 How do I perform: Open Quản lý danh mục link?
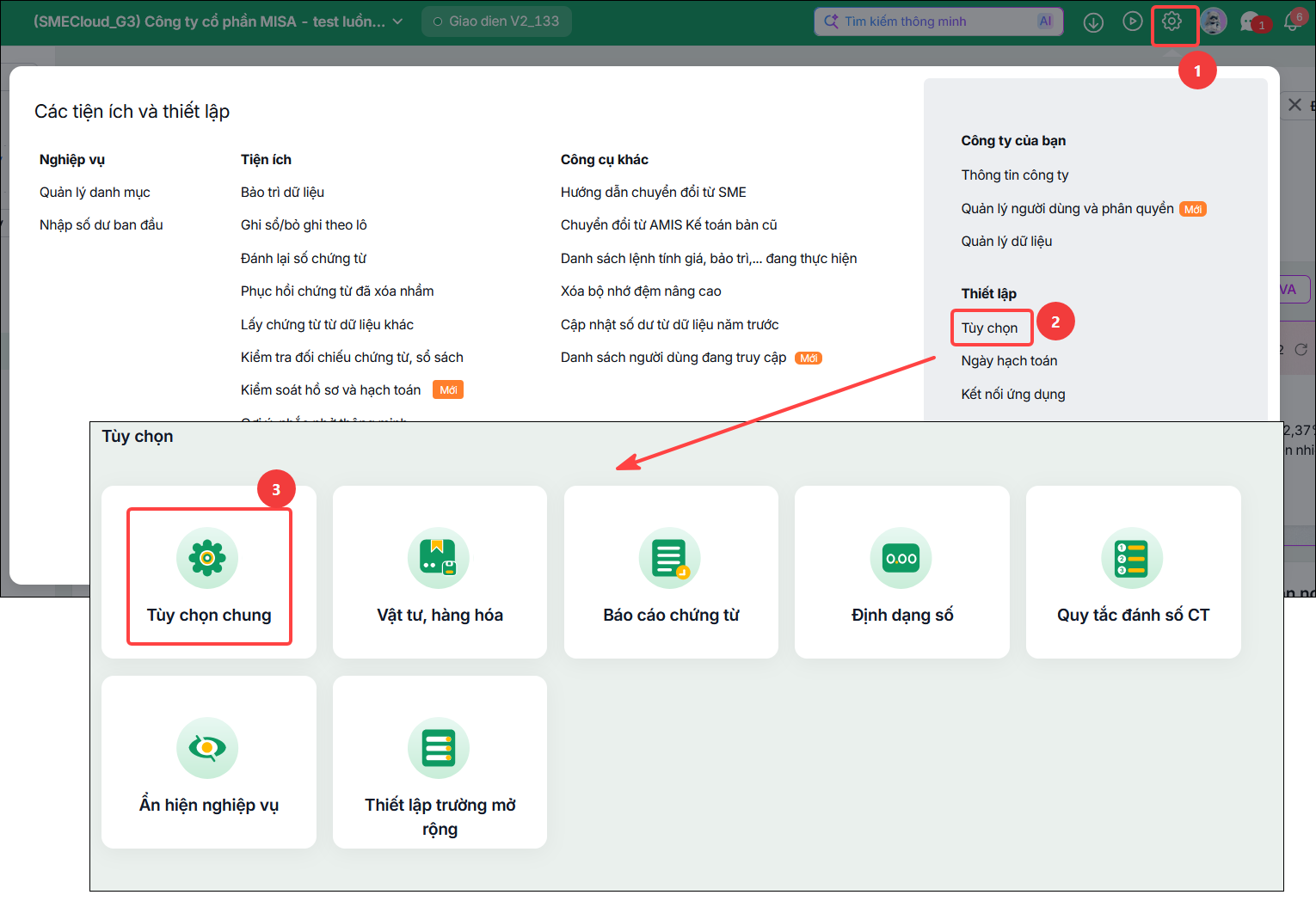(x=95, y=193)
